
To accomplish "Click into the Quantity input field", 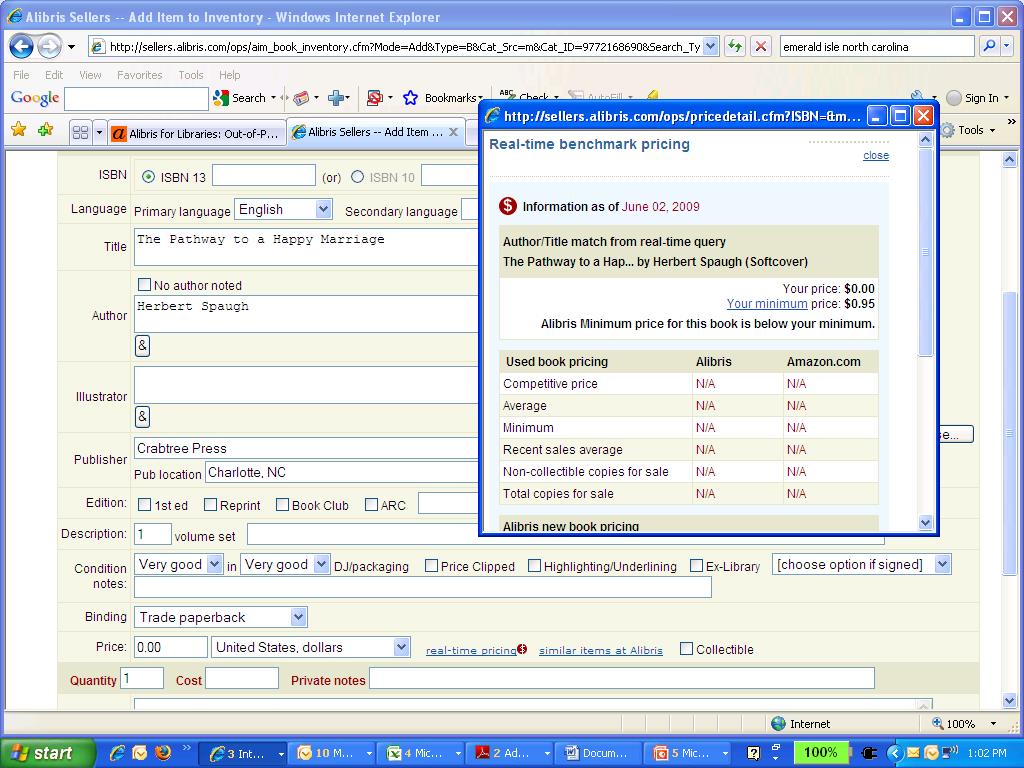I will pyautogui.click(x=142, y=679).
